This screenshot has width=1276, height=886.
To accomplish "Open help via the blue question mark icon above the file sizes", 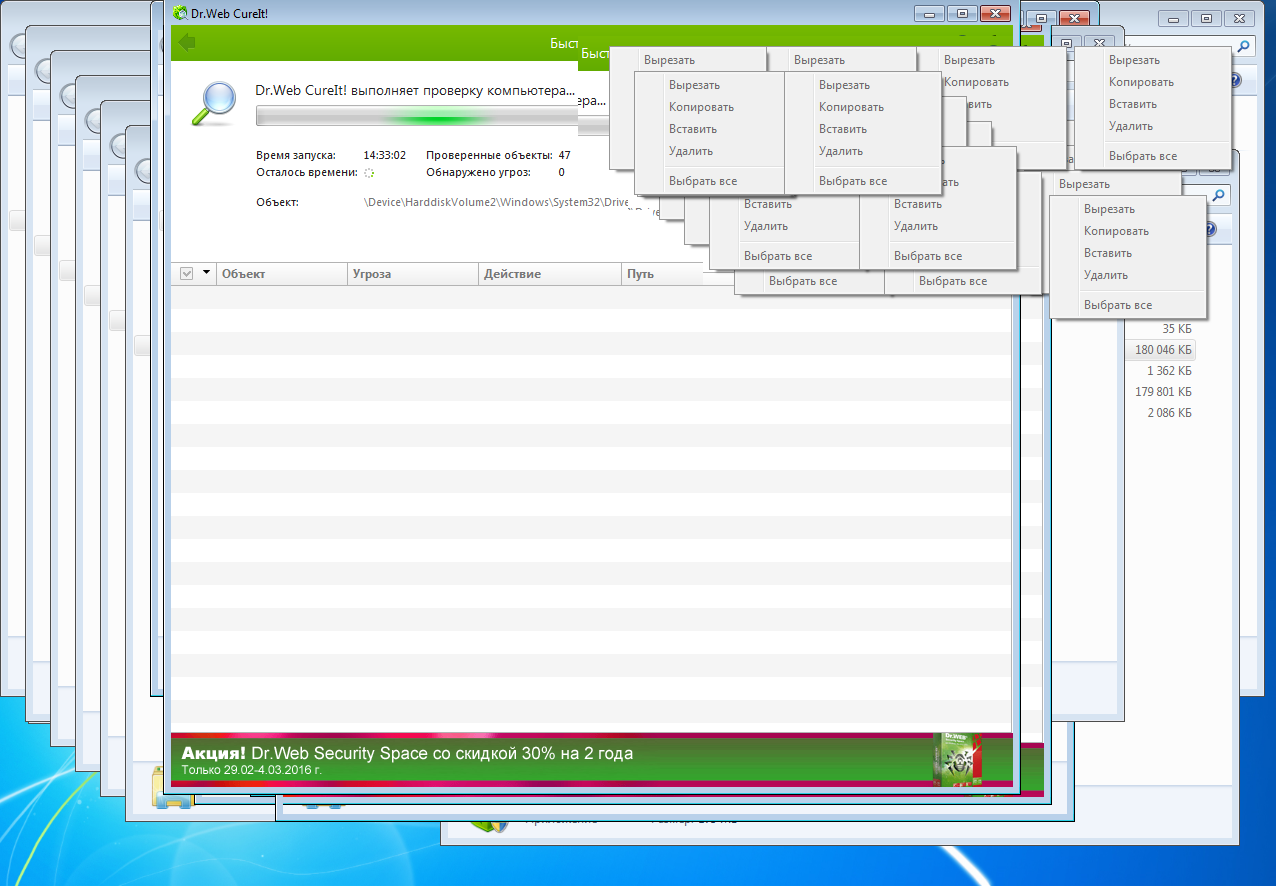I will [1209, 230].
